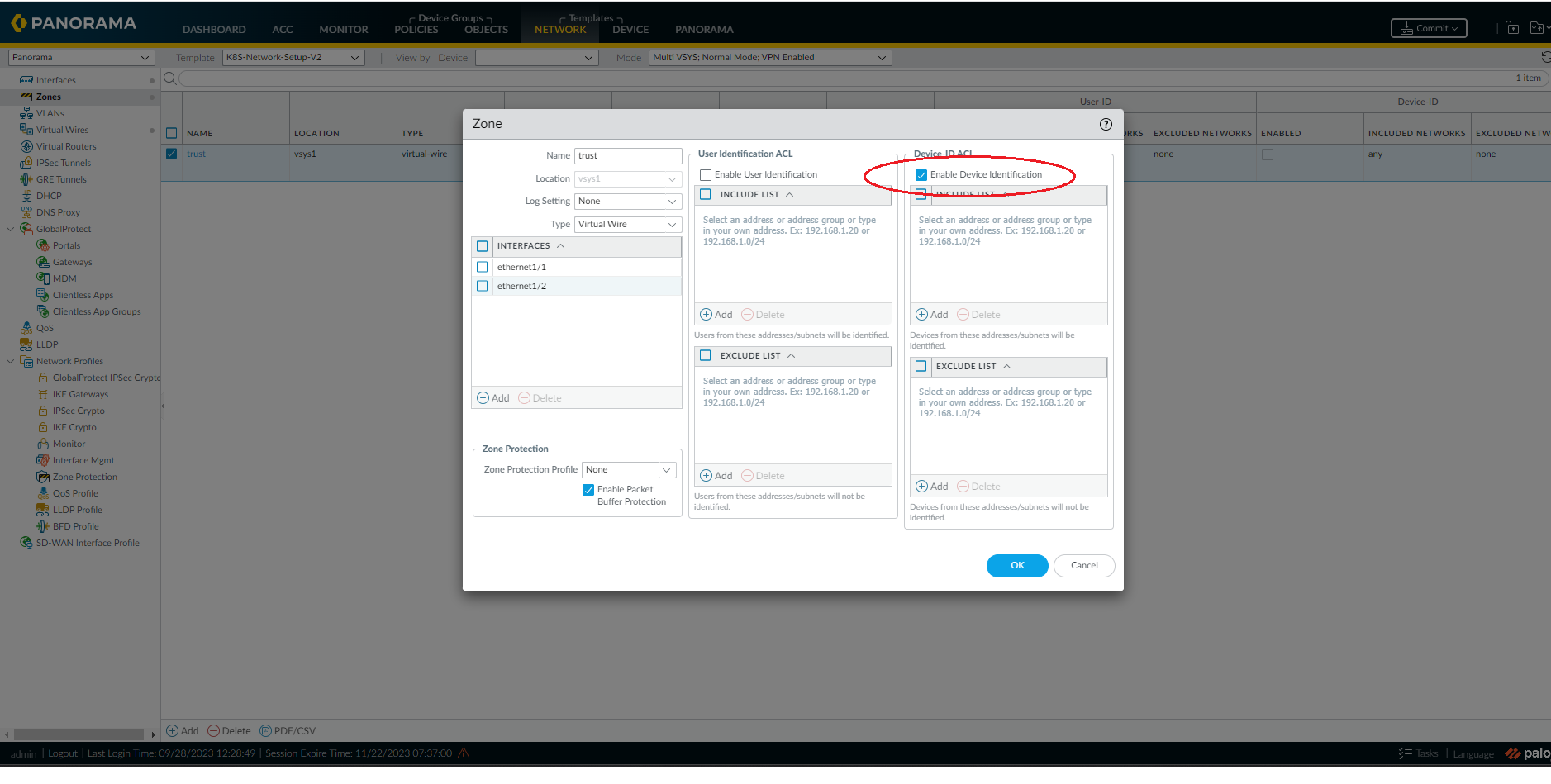Open the VLANs sidebar icon
Image resolution: width=1551 pixels, height=784 pixels.
tap(26, 113)
